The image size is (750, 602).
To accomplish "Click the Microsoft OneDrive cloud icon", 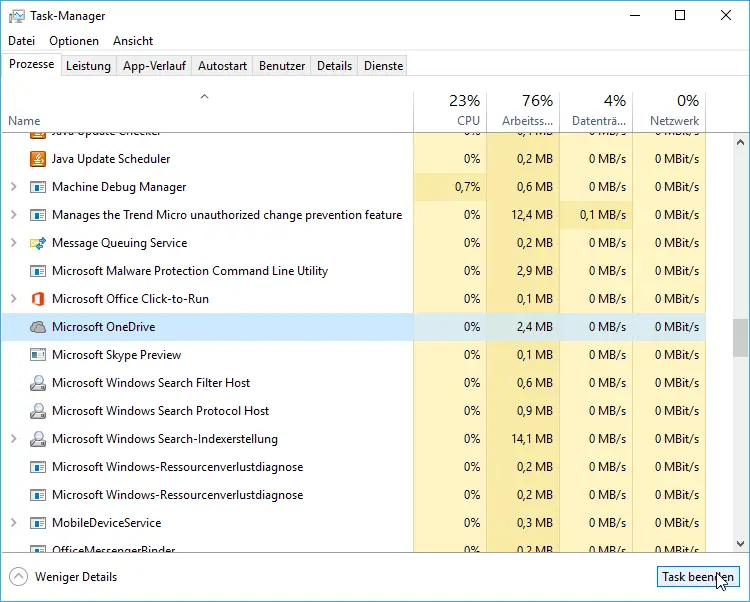I will tap(38, 327).
